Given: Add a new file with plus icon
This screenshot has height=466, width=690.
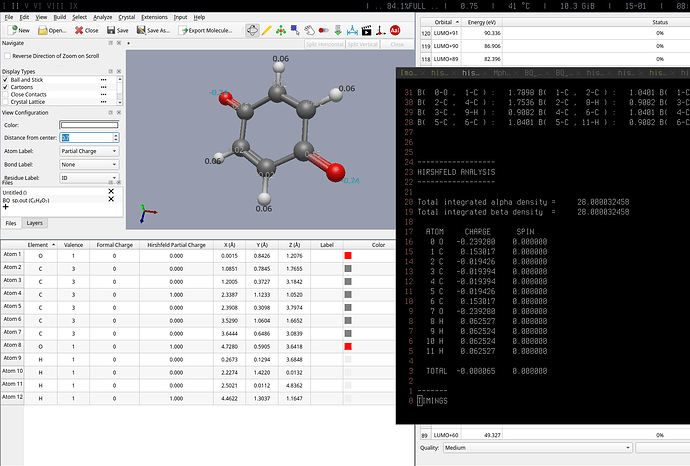Looking at the screenshot, I should [x=6, y=209].
